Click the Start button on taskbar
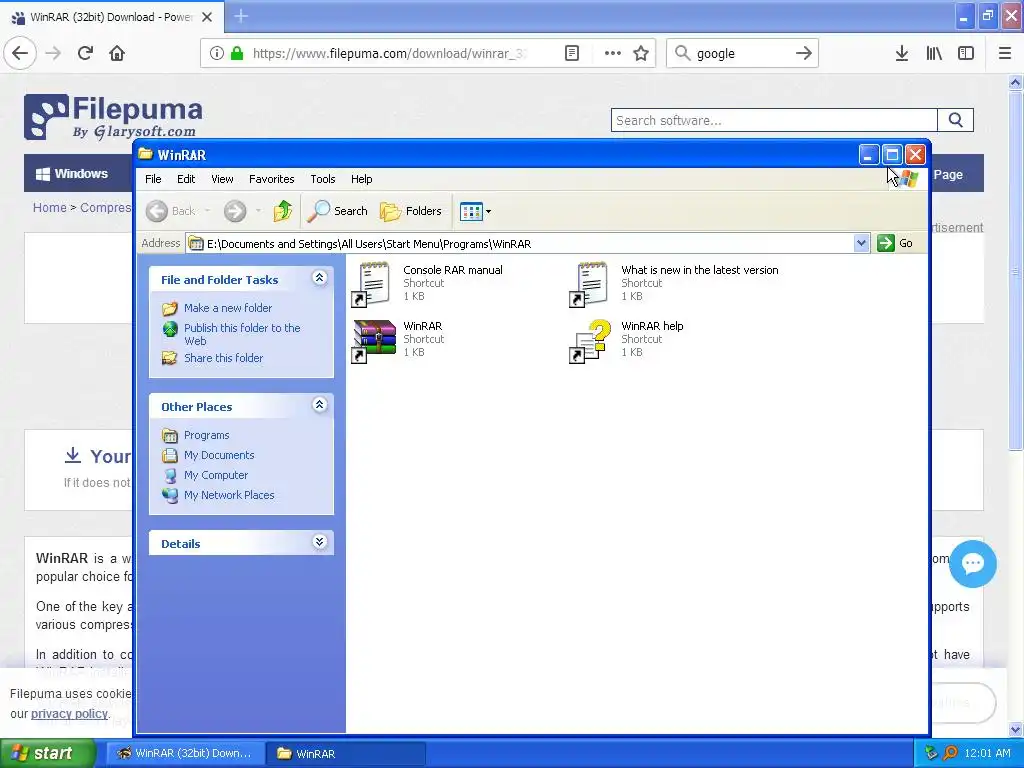1024x768 pixels. pos(47,753)
